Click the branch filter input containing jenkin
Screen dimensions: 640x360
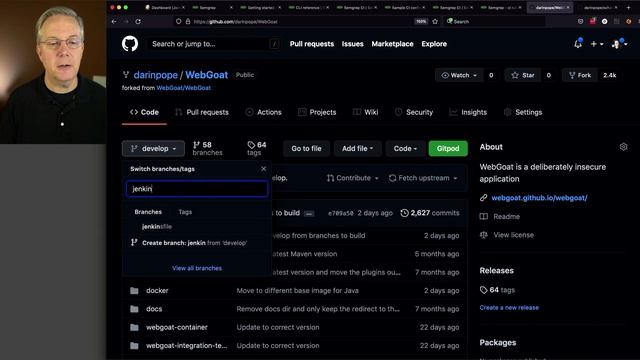(197, 189)
